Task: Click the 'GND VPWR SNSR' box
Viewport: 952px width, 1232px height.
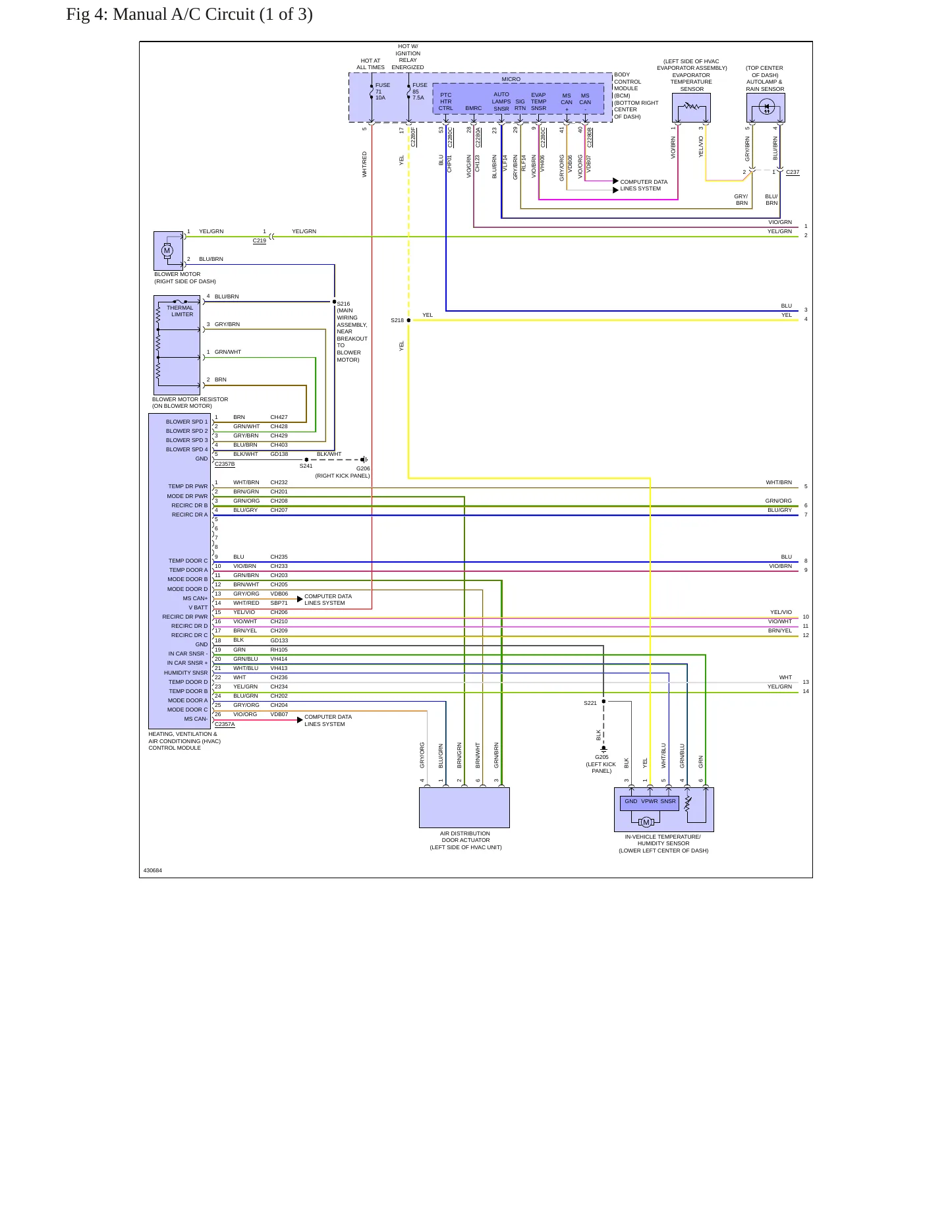Action: click(x=650, y=803)
